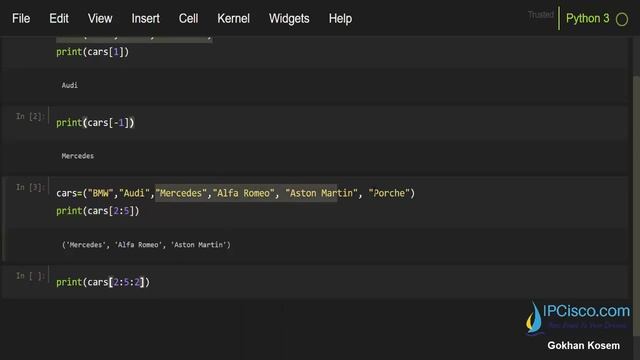This screenshot has height=360, width=640.
Task: Click the print(cars[1]) code line
Action: click(92, 52)
